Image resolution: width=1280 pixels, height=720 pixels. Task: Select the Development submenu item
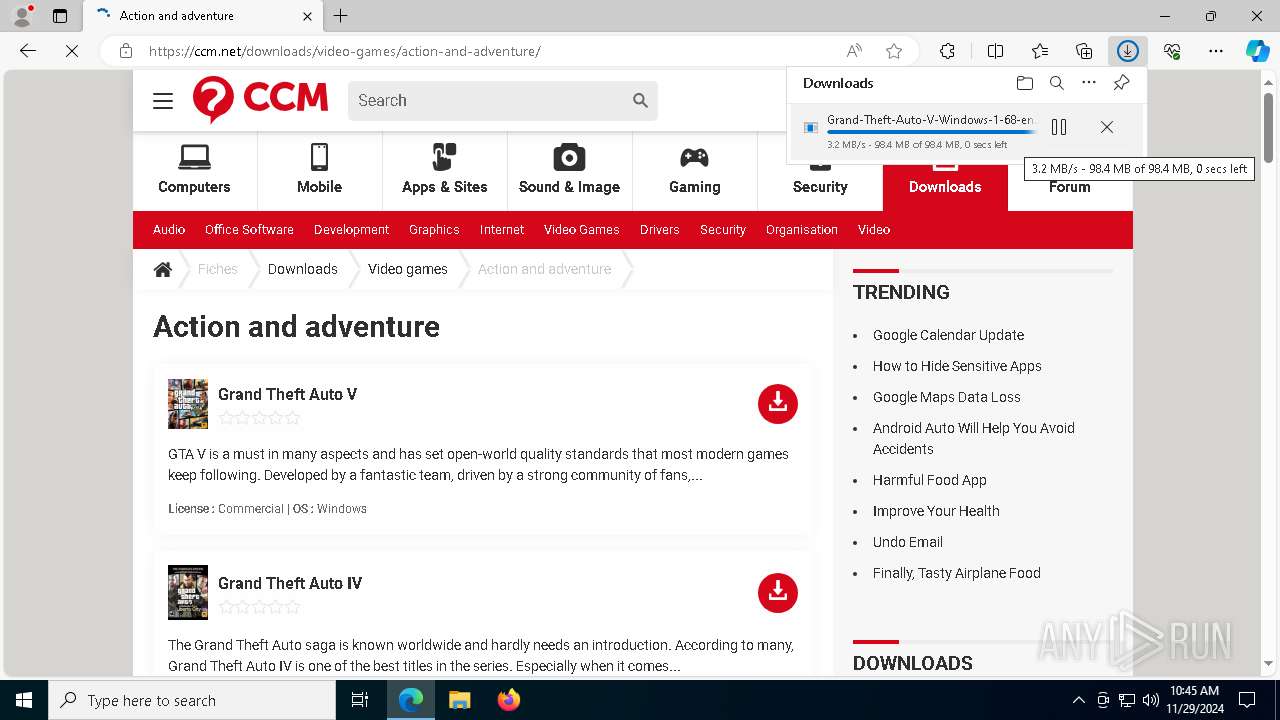click(x=351, y=230)
